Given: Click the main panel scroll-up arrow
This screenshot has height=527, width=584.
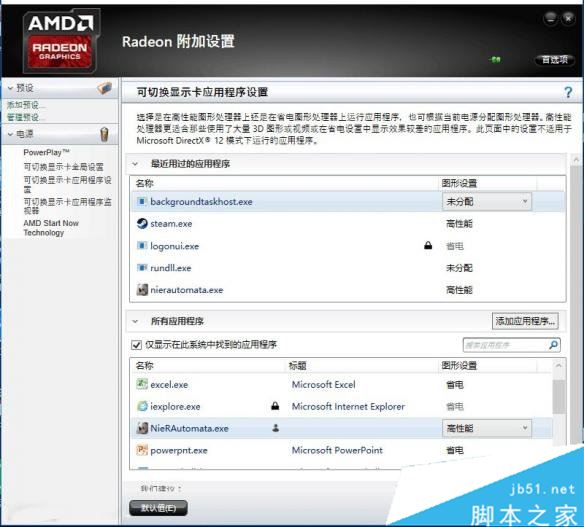Looking at the screenshot, I should (x=577, y=160).
